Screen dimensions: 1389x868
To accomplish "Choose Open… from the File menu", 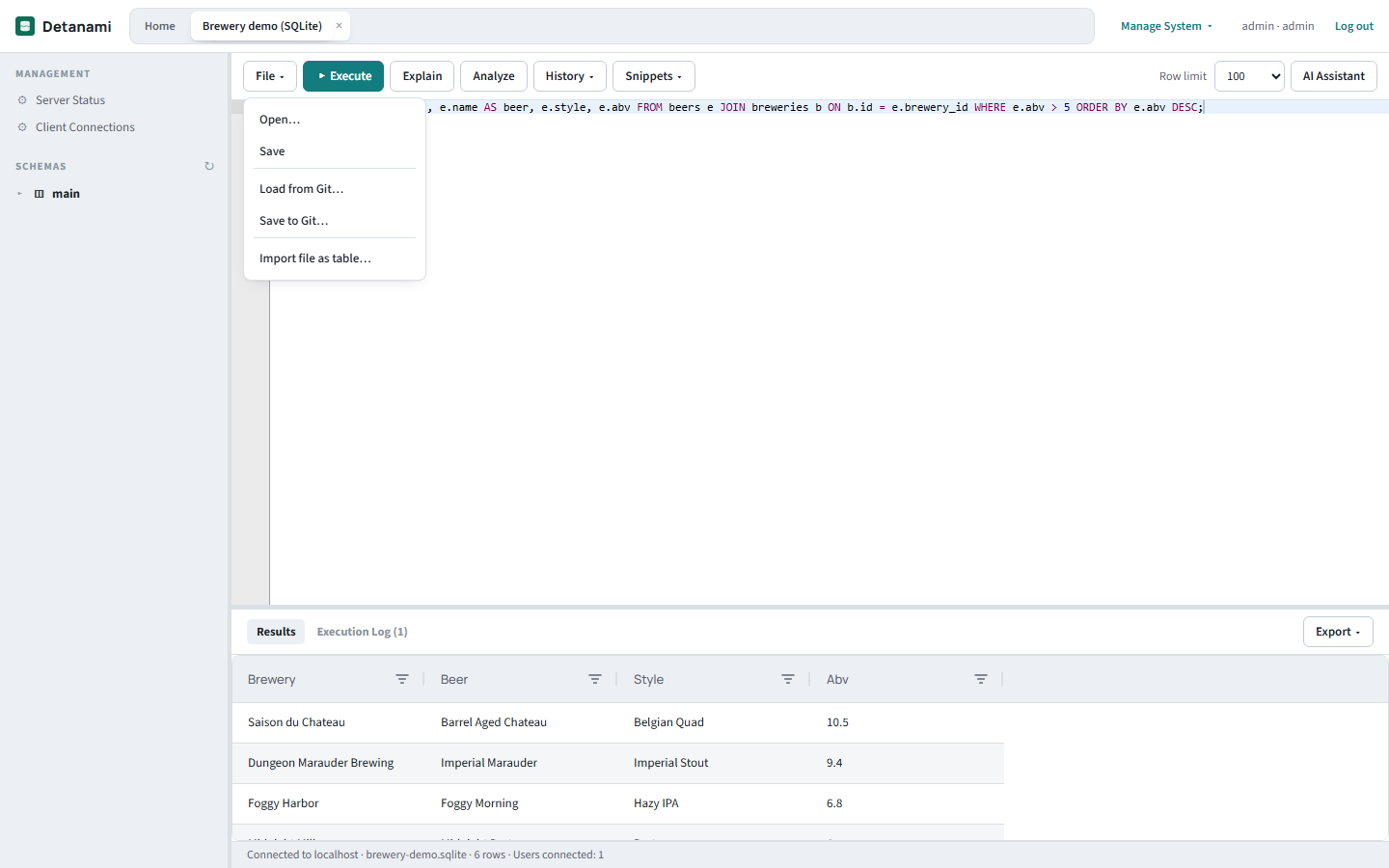I will (335, 120).
